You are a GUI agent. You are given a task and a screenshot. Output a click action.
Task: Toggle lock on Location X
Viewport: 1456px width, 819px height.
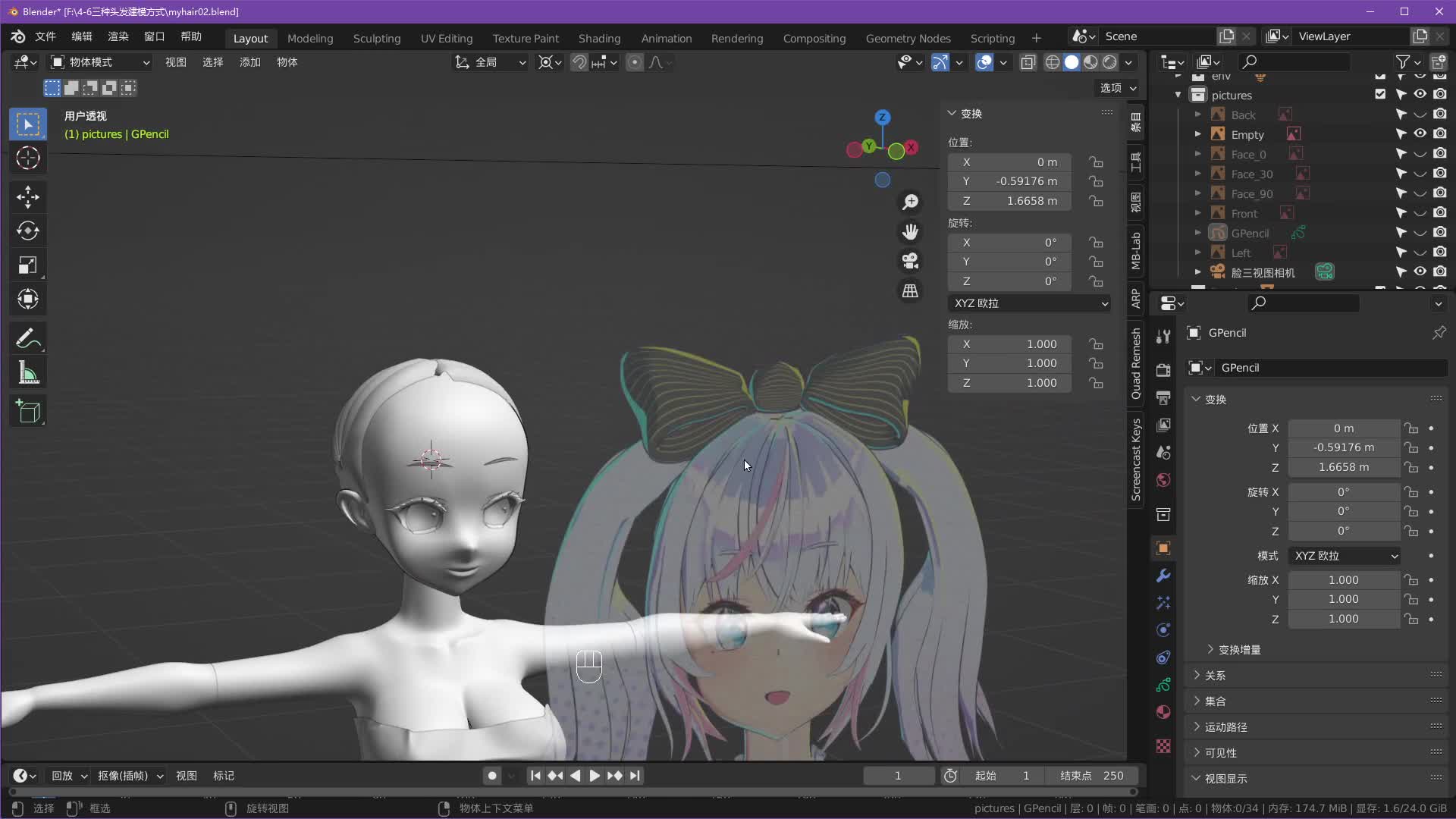1096,162
